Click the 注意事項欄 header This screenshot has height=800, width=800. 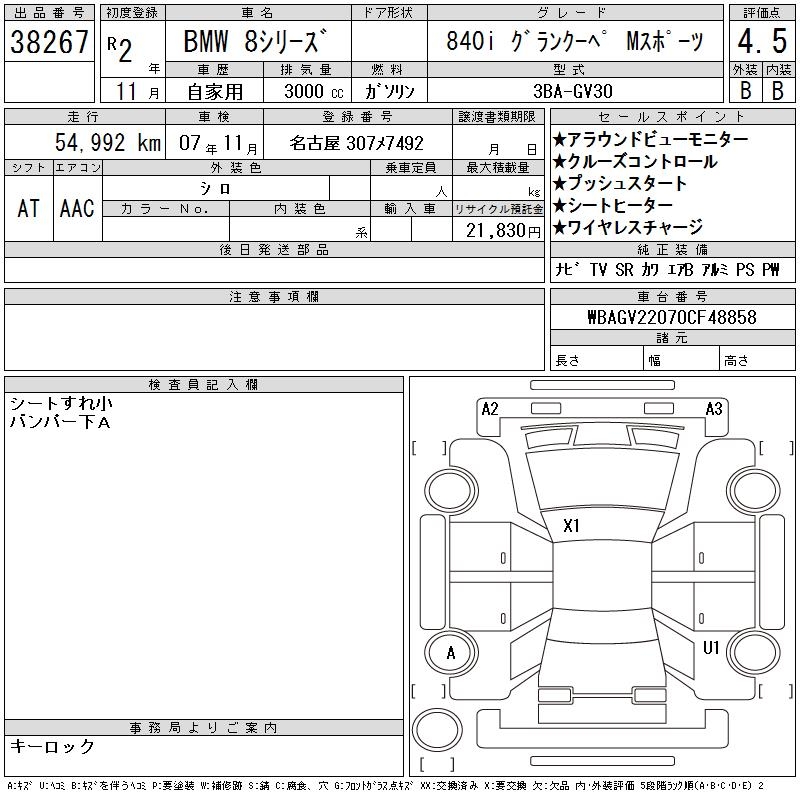pyautogui.click(x=274, y=297)
